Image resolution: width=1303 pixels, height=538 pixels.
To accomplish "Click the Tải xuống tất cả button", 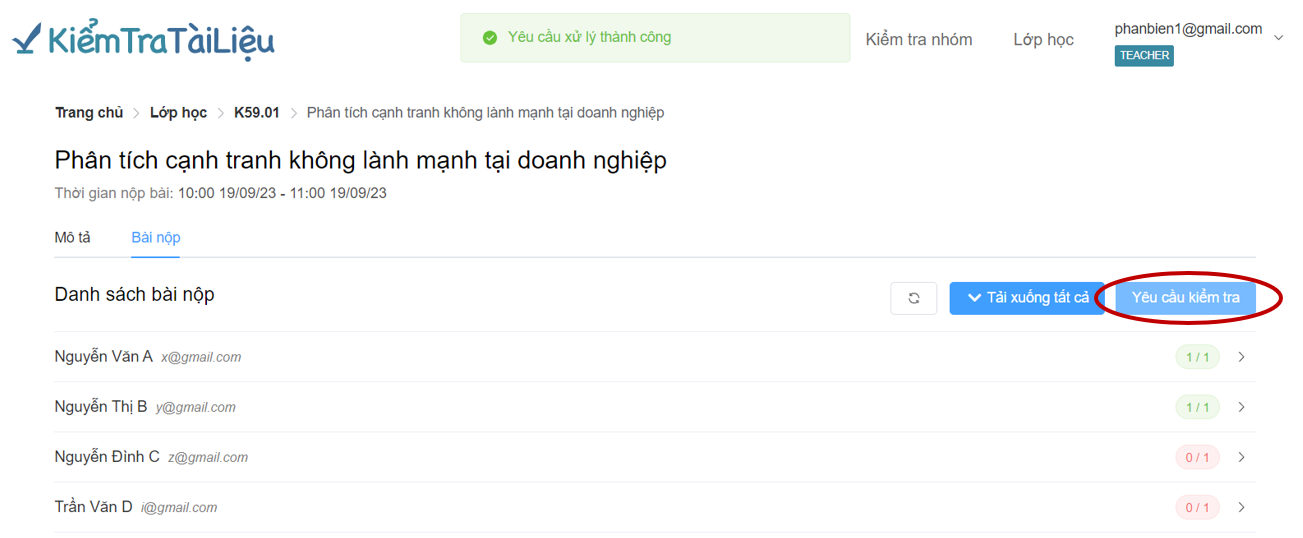I will click(1027, 298).
